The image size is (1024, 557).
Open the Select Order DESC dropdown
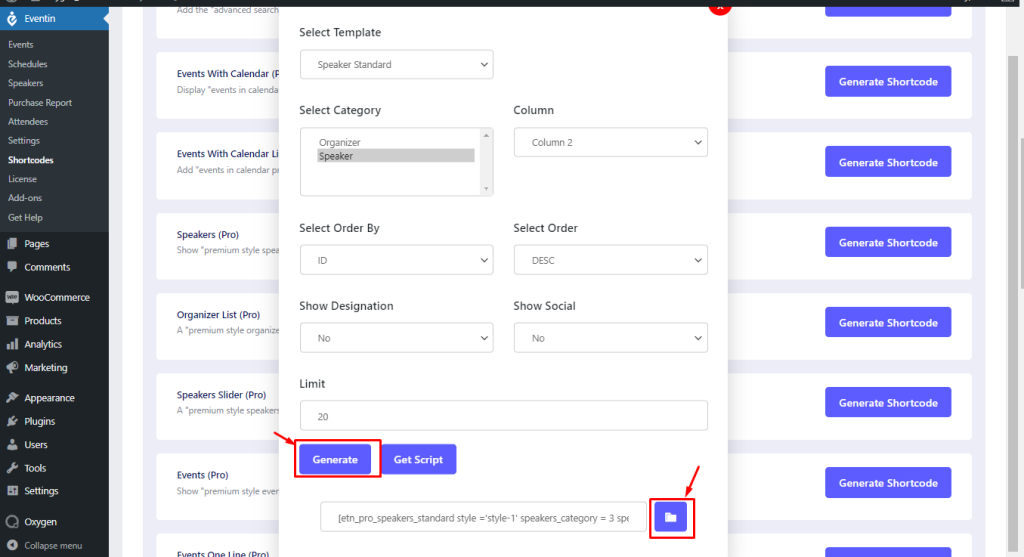pyautogui.click(x=611, y=260)
